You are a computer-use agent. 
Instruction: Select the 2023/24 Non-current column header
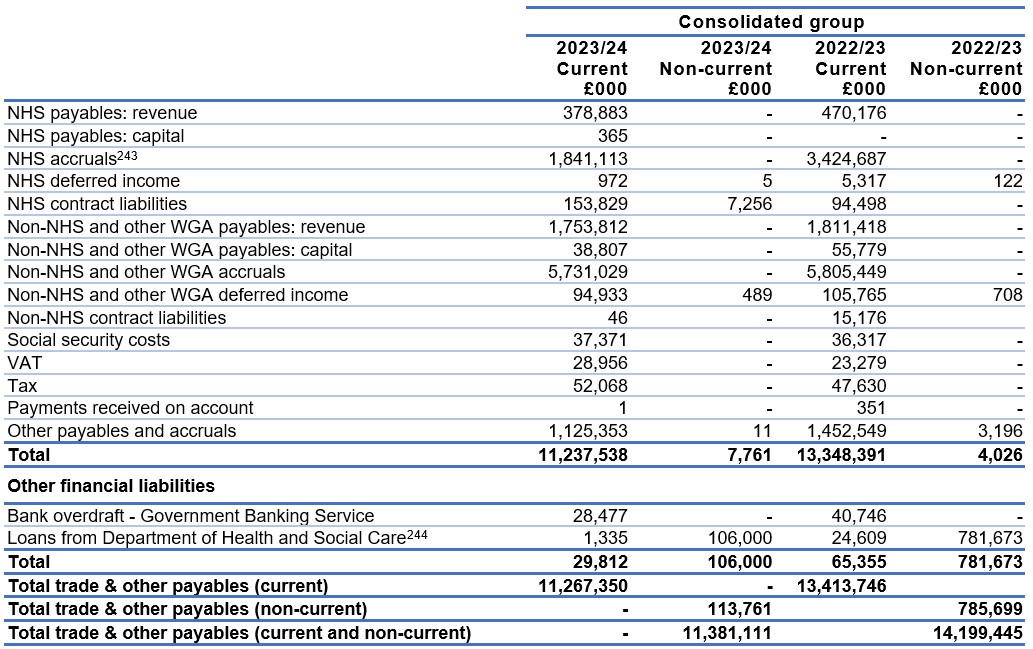click(715, 68)
